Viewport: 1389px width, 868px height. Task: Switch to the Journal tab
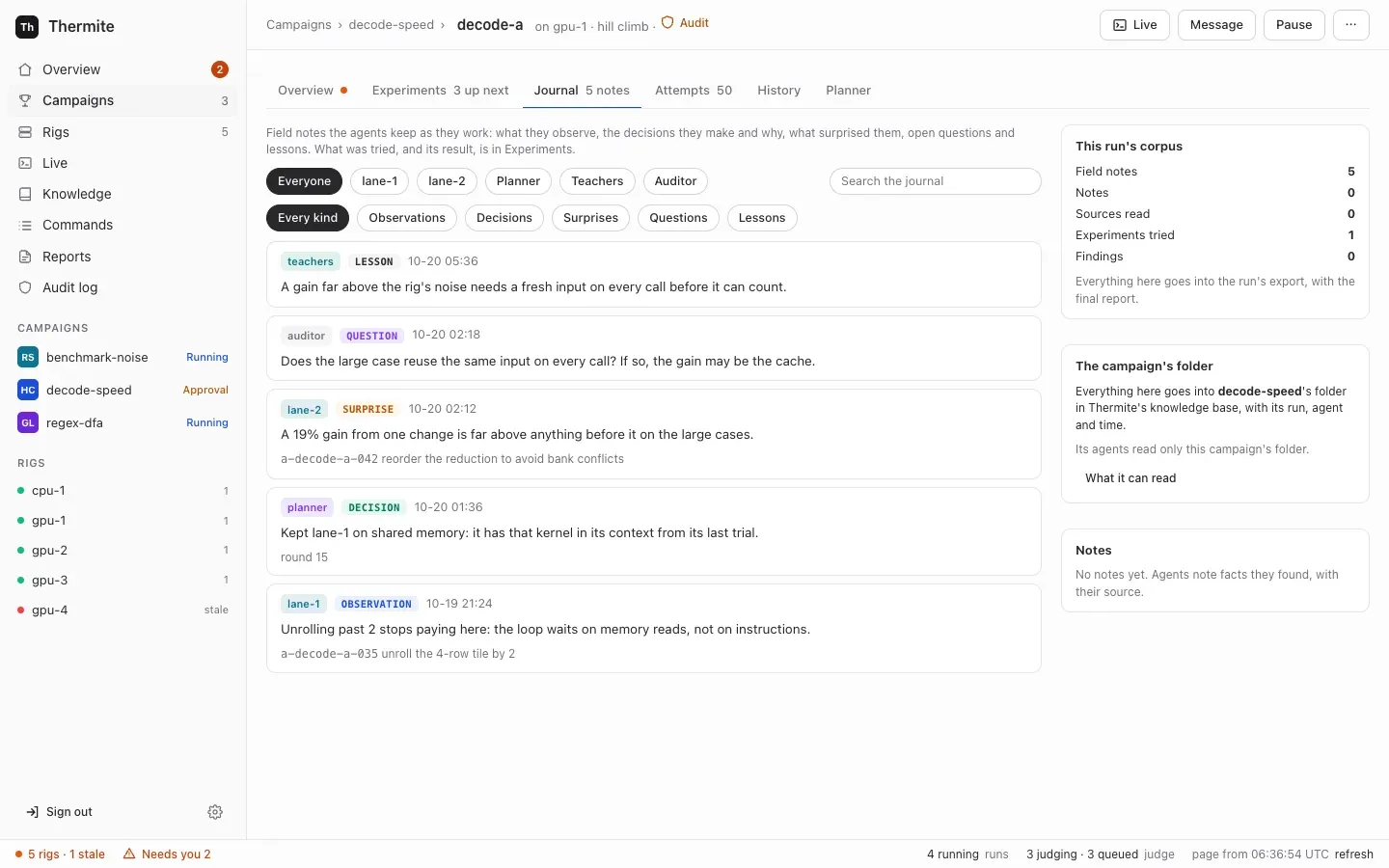tap(582, 91)
